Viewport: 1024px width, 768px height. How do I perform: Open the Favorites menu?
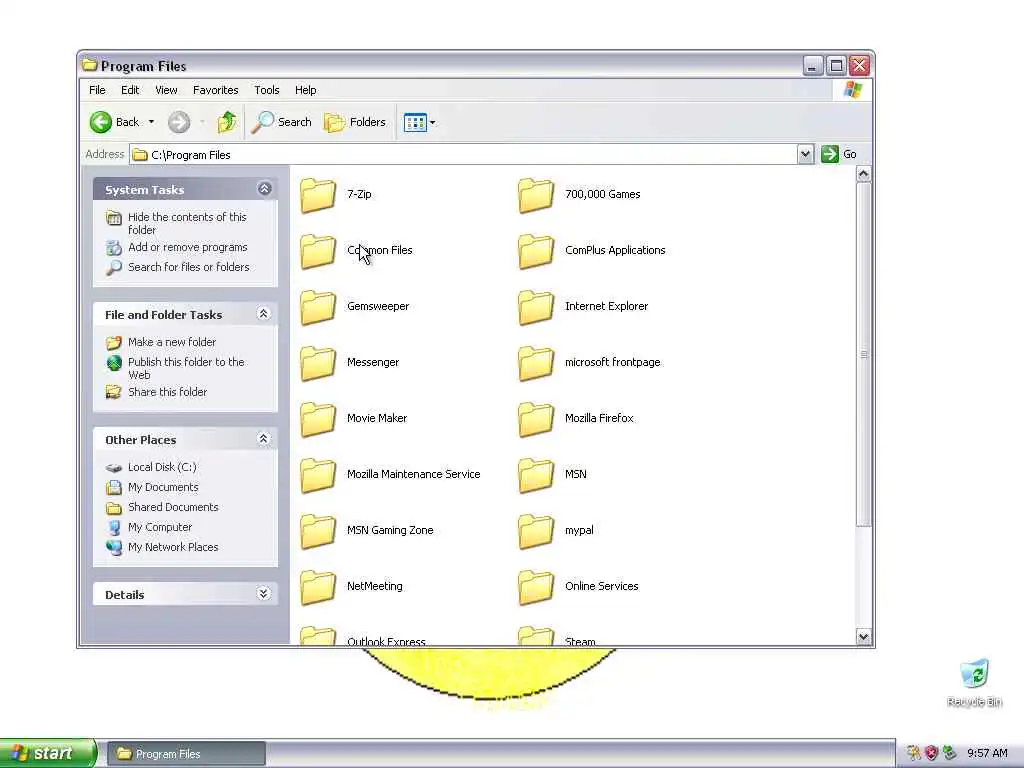click(216, 90)
